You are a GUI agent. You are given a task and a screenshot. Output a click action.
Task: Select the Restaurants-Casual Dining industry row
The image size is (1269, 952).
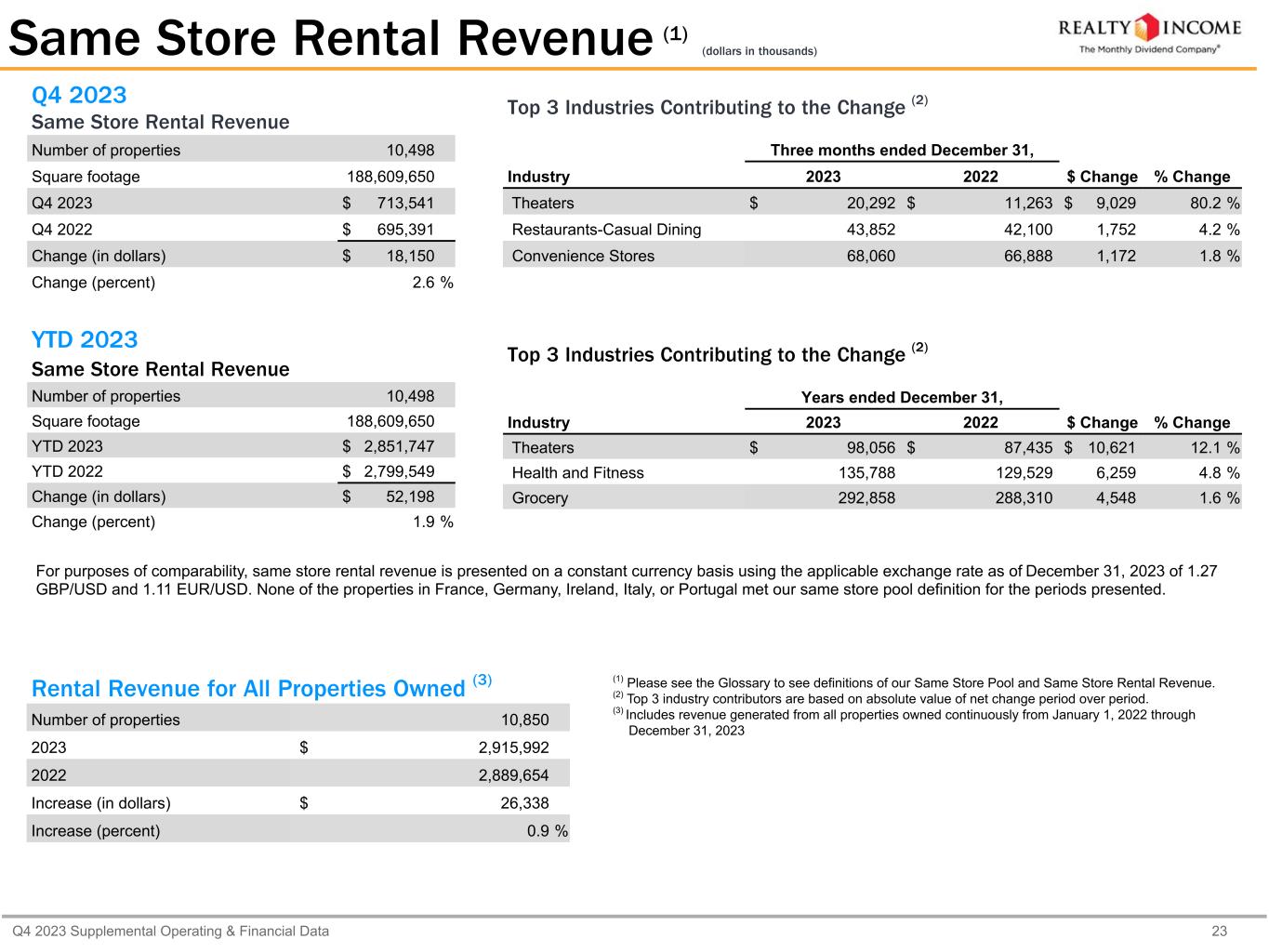point(606,230)
